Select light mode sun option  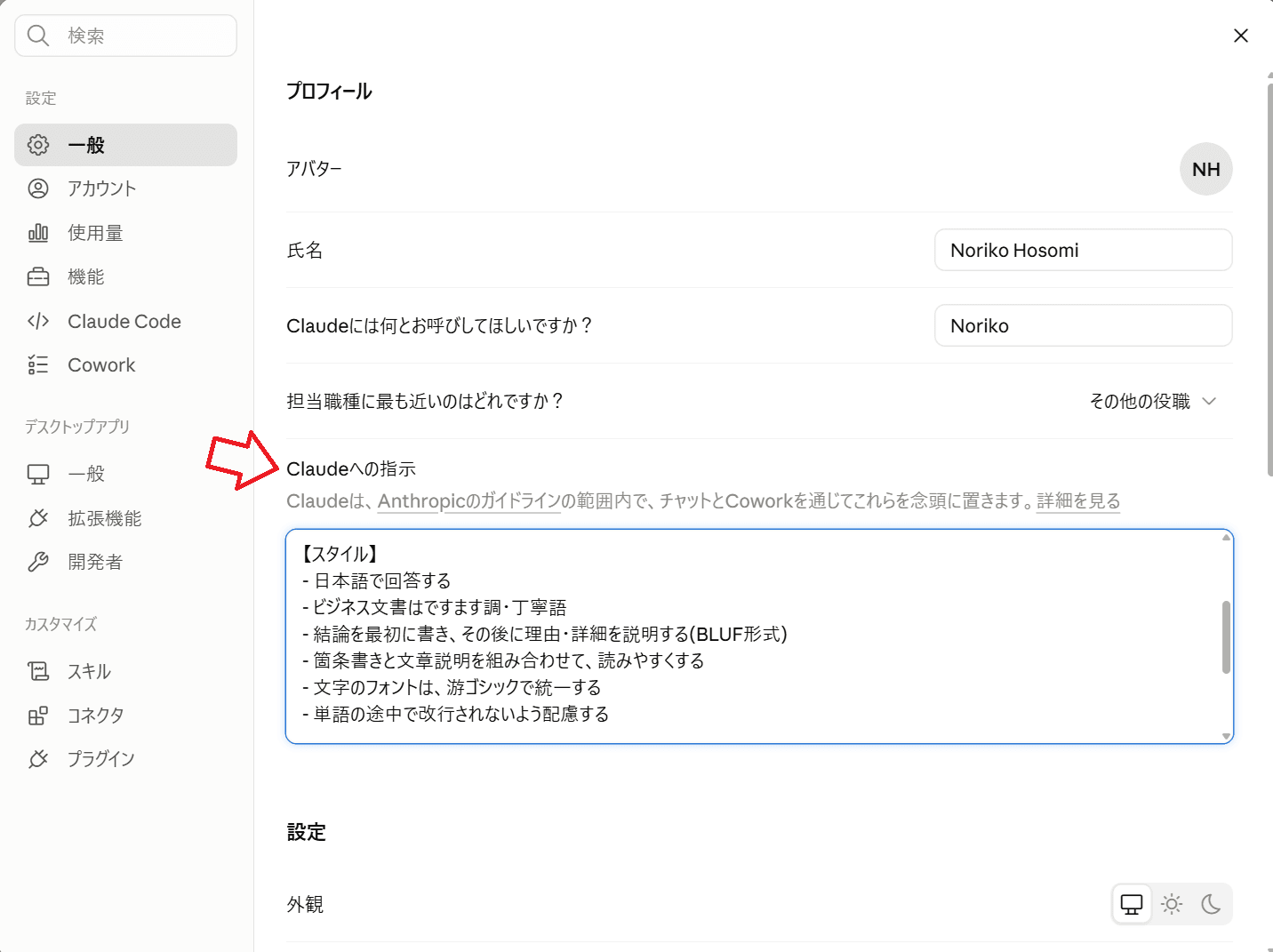[x=1172, y=905]
